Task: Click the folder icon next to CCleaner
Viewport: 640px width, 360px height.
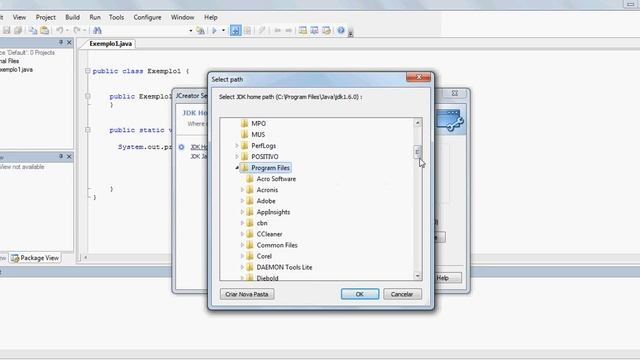Action: (x=250, y=234)
